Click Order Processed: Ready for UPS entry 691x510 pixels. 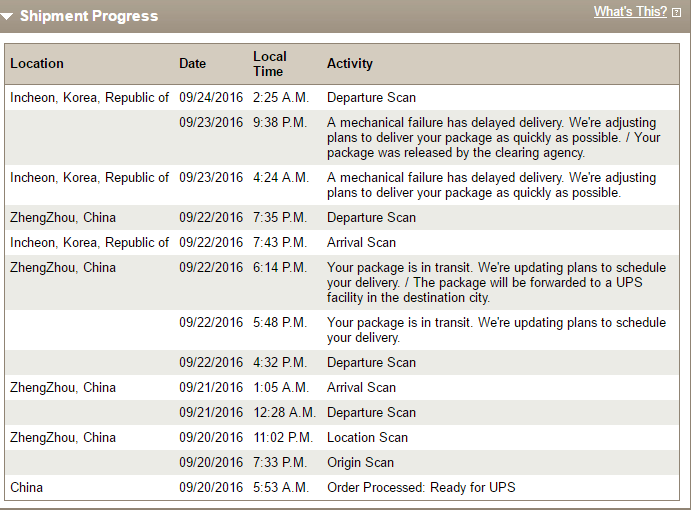pyautogui.click(x=421, y=488)
